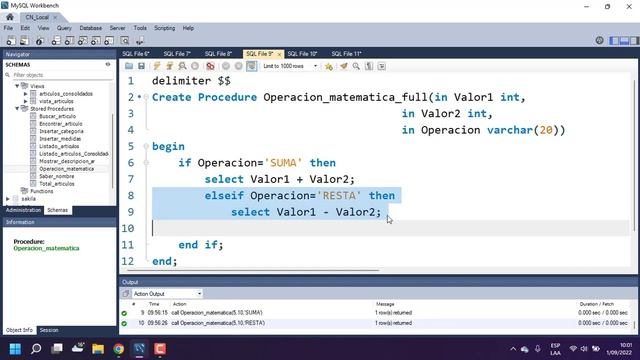Click the create new table icon
The image size is (640, 360).
pyautogui.click(x=69, y=41)
